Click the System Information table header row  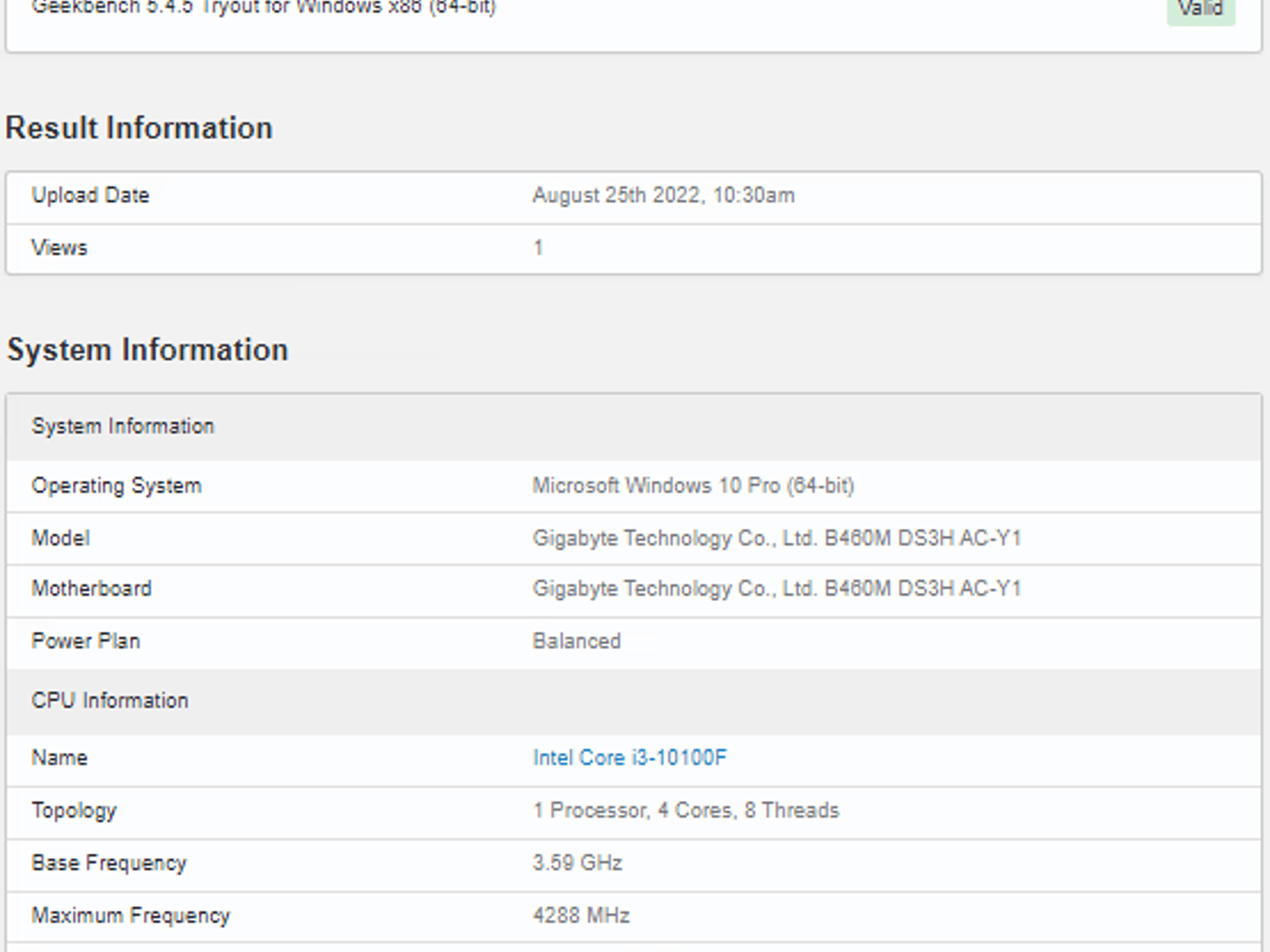[634, 426]
